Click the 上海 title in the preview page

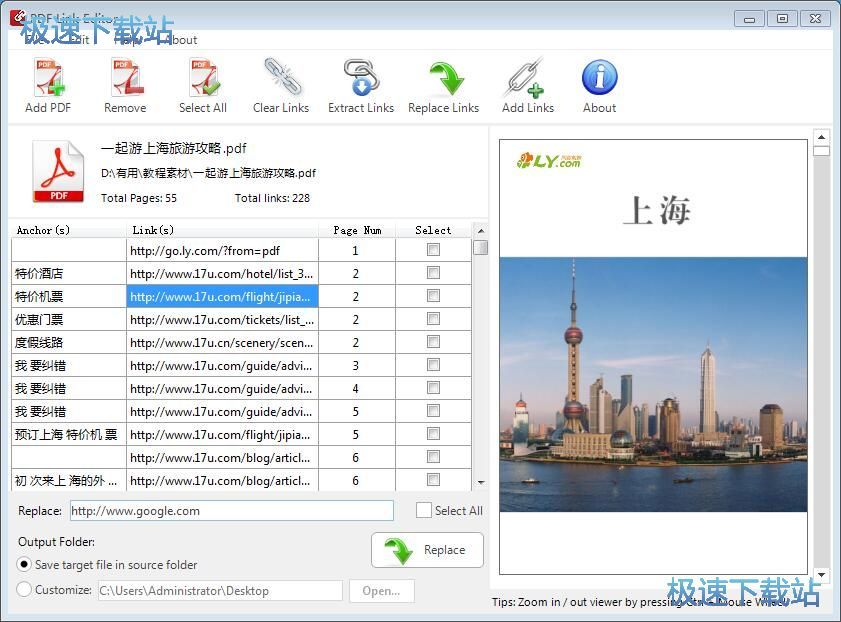coord(658,210)
